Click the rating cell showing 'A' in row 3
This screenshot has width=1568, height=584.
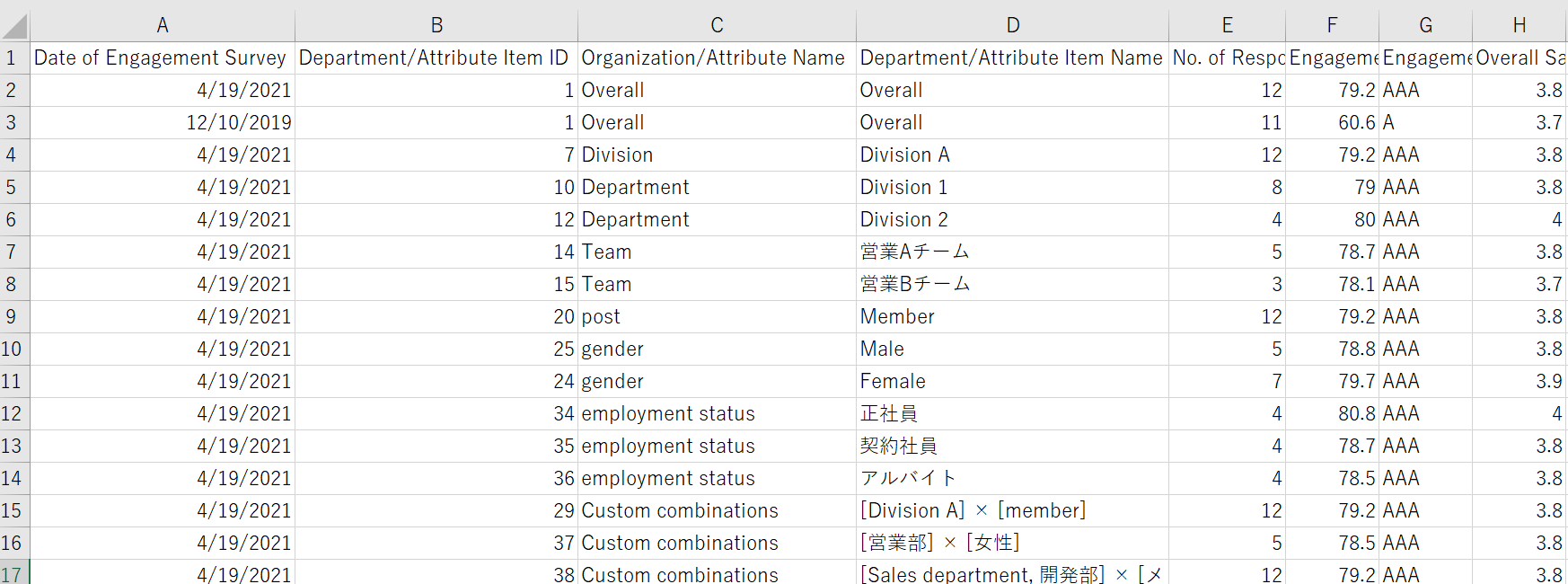(1425, 123)
